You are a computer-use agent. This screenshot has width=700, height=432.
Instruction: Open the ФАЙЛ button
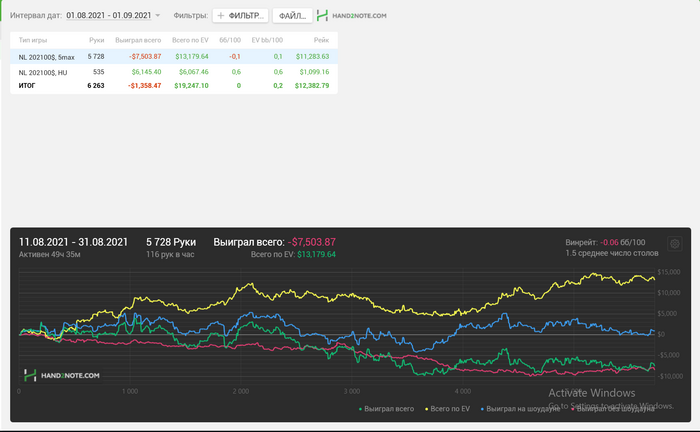(292, 16)
